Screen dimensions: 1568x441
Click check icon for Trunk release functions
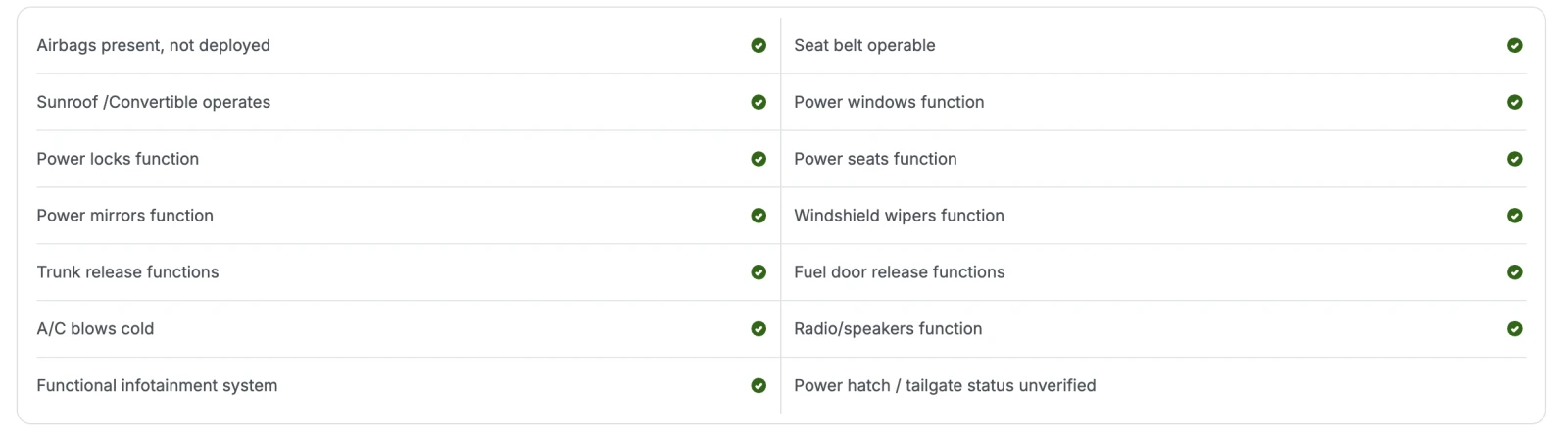(x=759, y=272)
